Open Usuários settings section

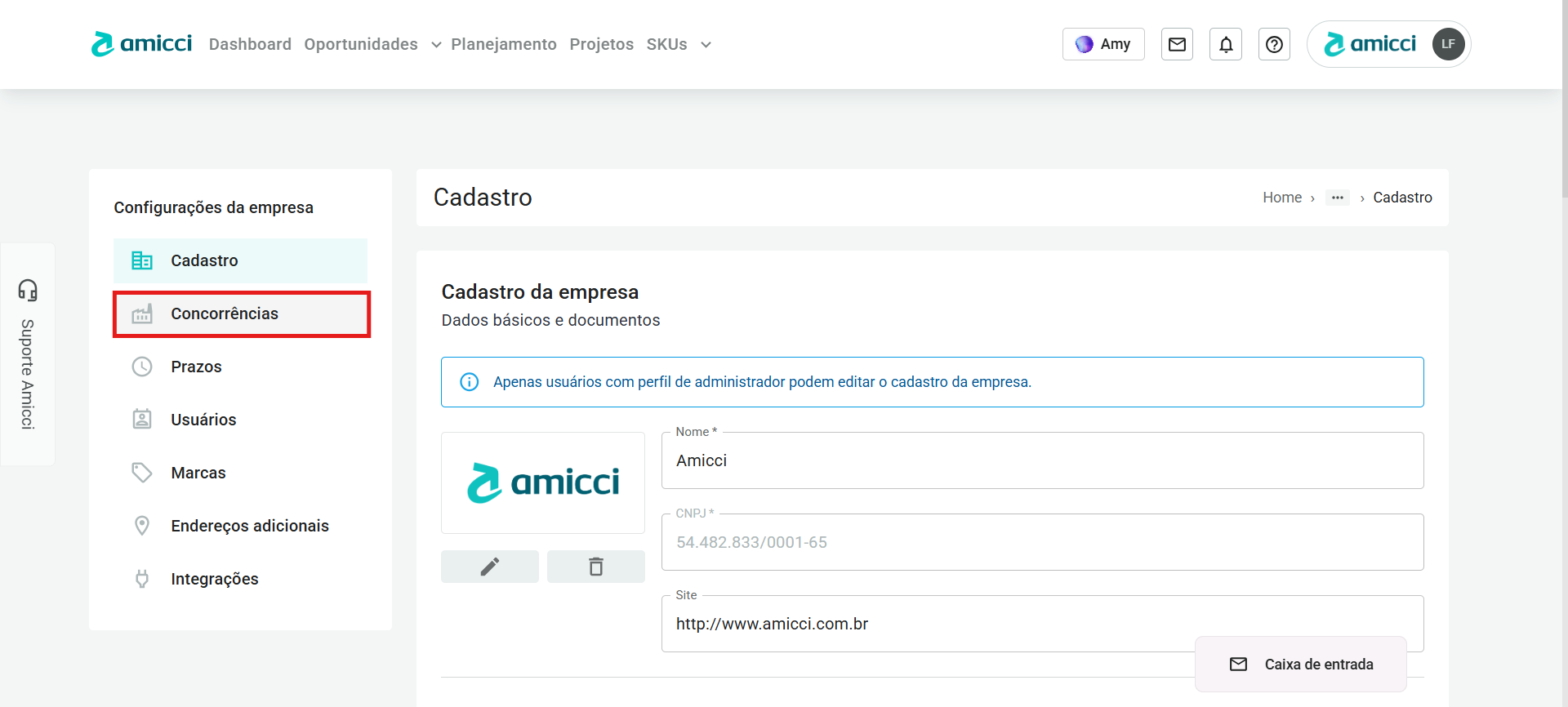tap(203, 420)
